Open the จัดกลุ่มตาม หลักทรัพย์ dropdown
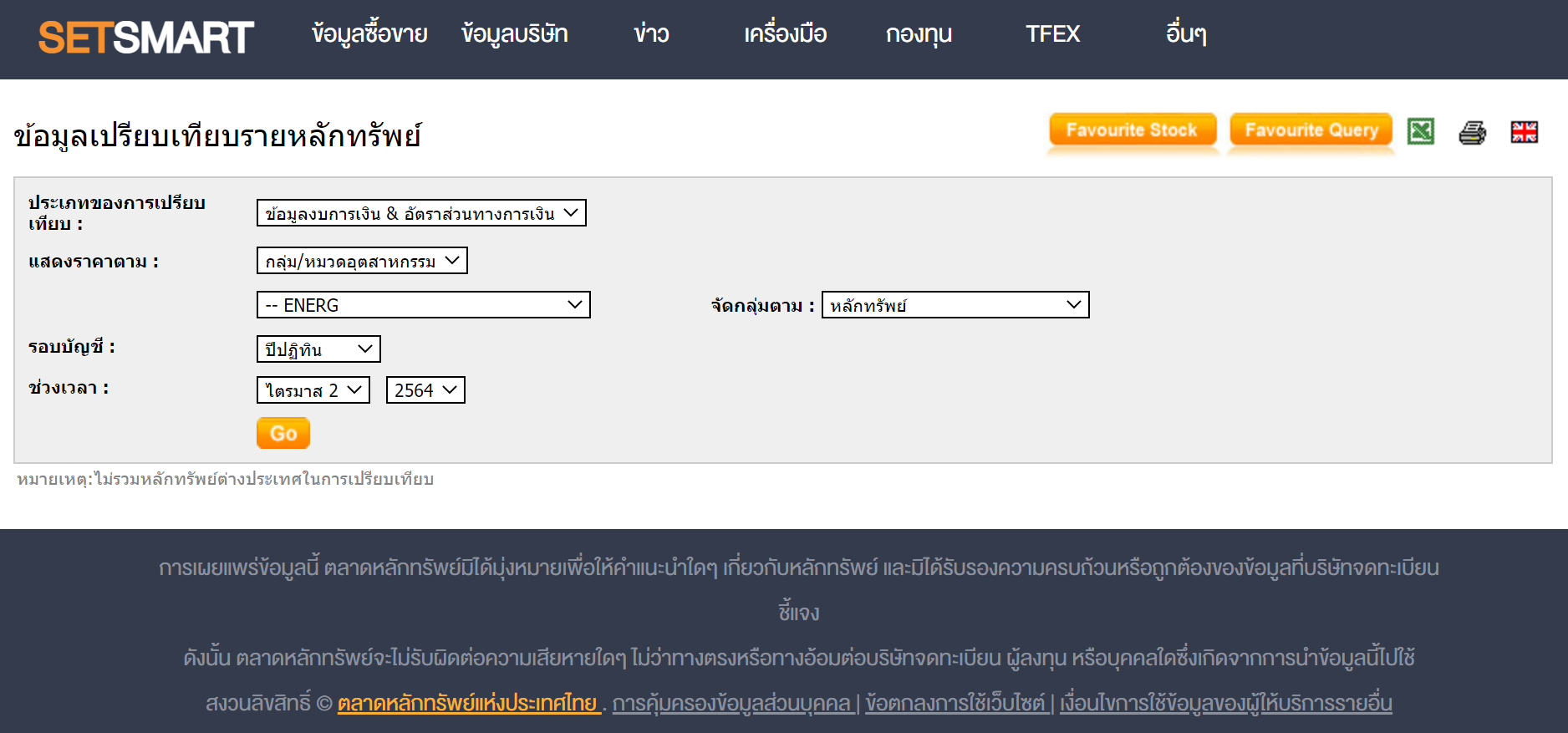This screenshot has height=733, width=1568. click(955, 305)
